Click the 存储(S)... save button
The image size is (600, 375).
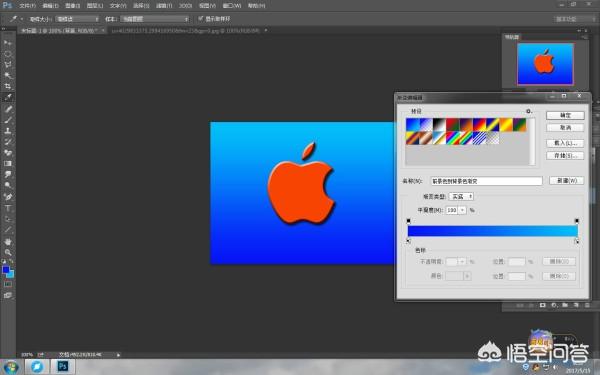565,155
